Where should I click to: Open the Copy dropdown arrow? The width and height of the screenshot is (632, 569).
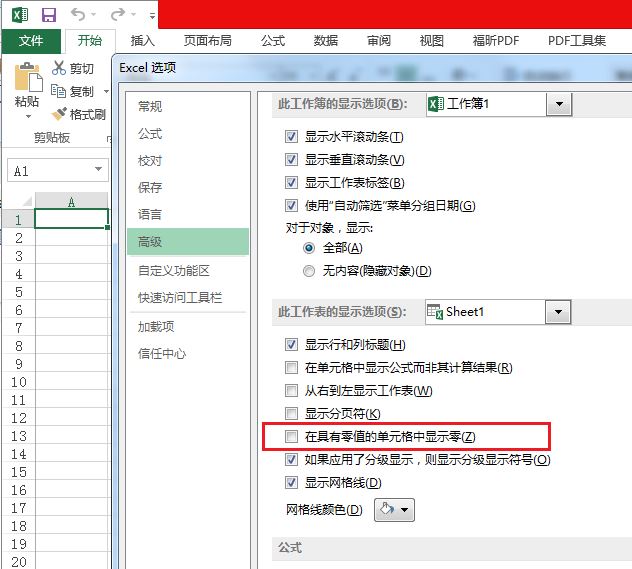[x=106, y=91]
